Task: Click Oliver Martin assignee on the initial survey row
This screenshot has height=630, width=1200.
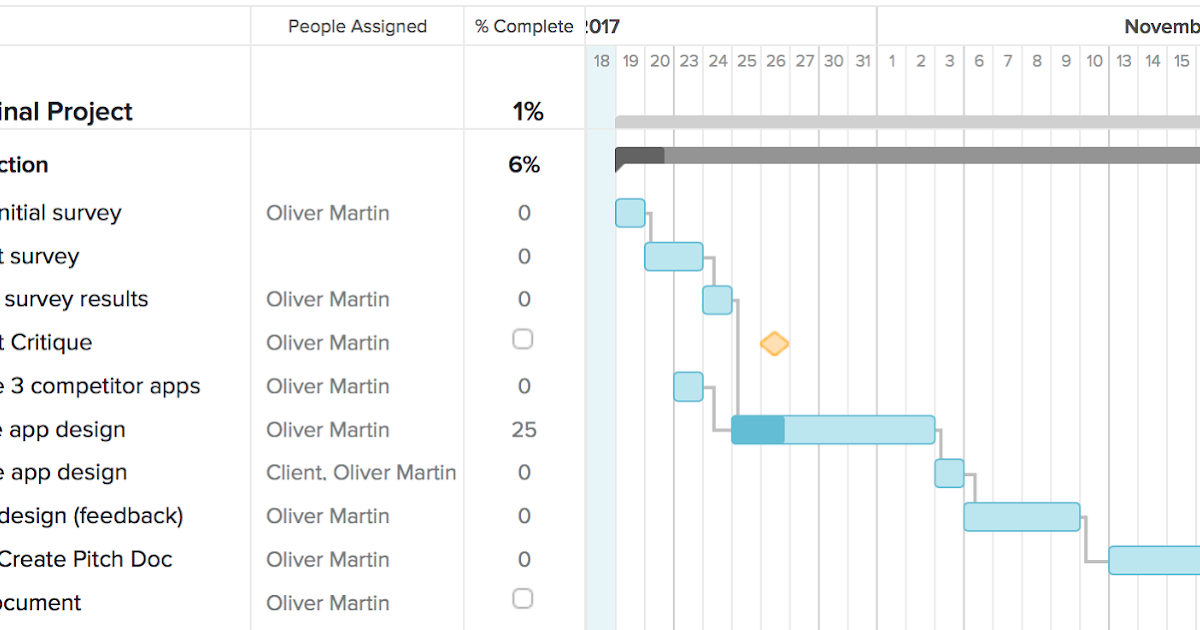Action: [327, 212]
